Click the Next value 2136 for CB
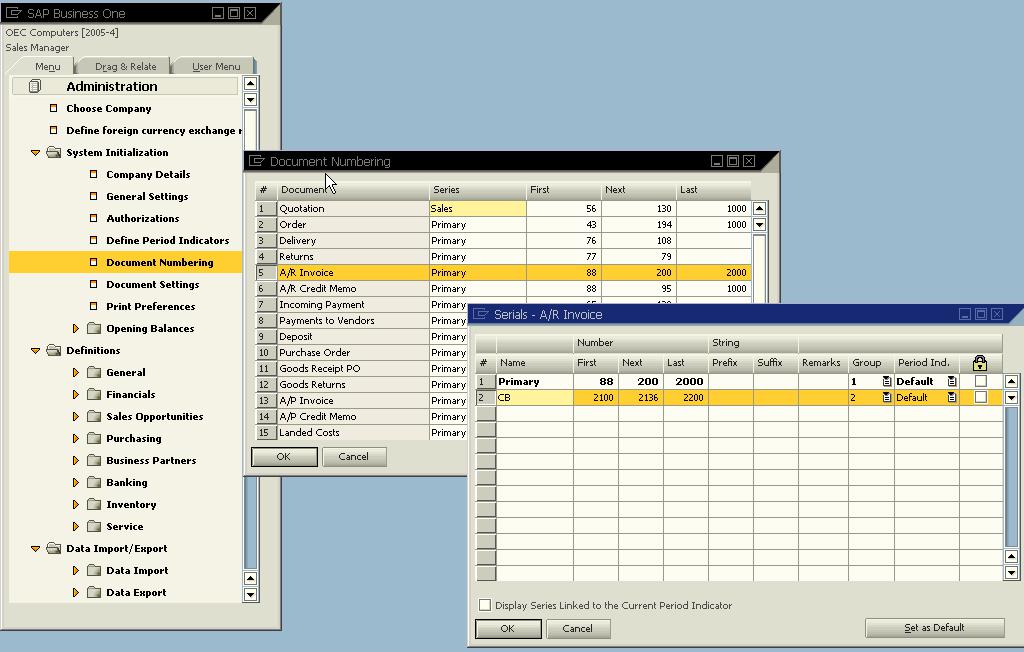This screenshot has width=1024, height=652. pos(641,397)
